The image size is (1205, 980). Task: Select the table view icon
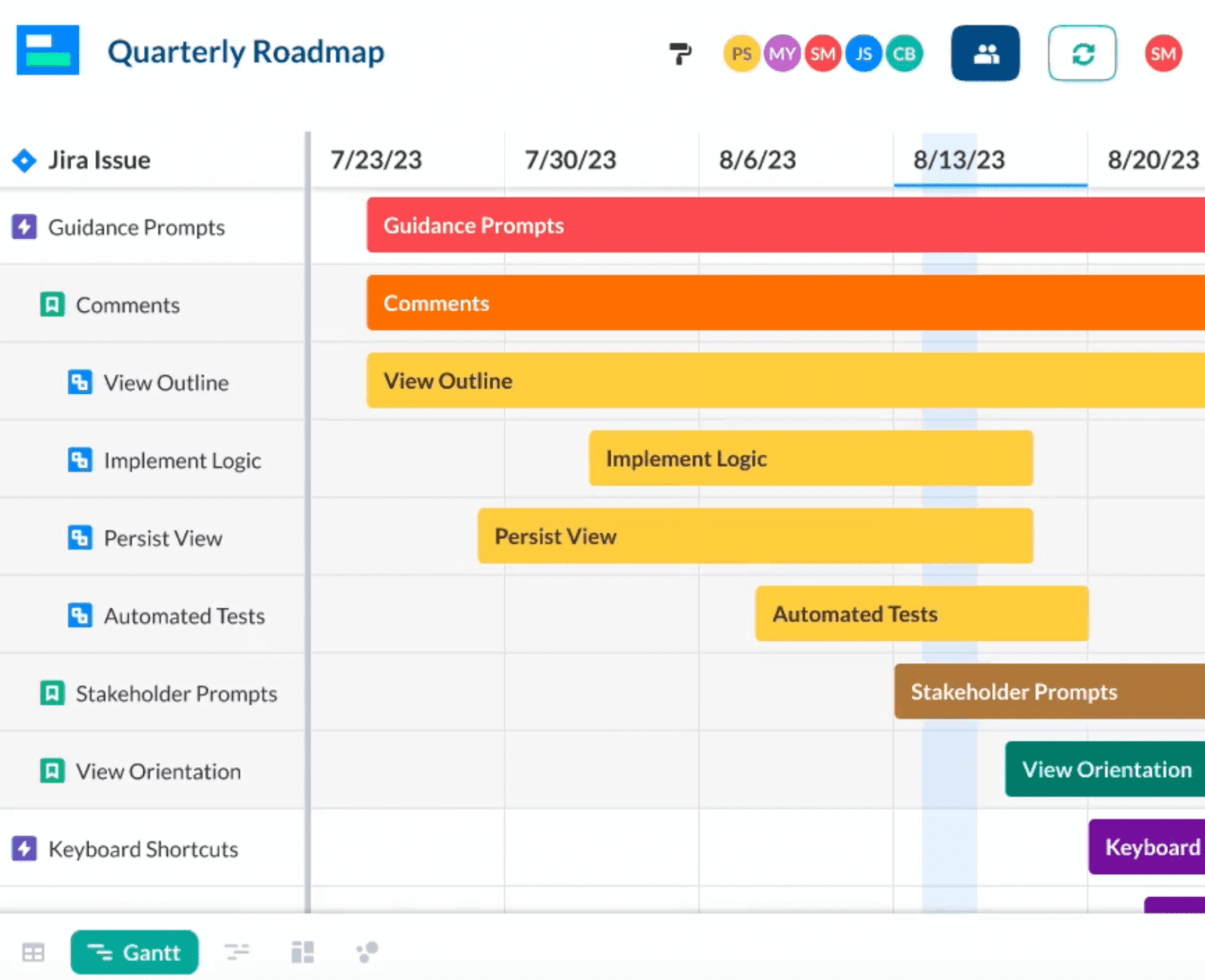click(x=33, y=952)
